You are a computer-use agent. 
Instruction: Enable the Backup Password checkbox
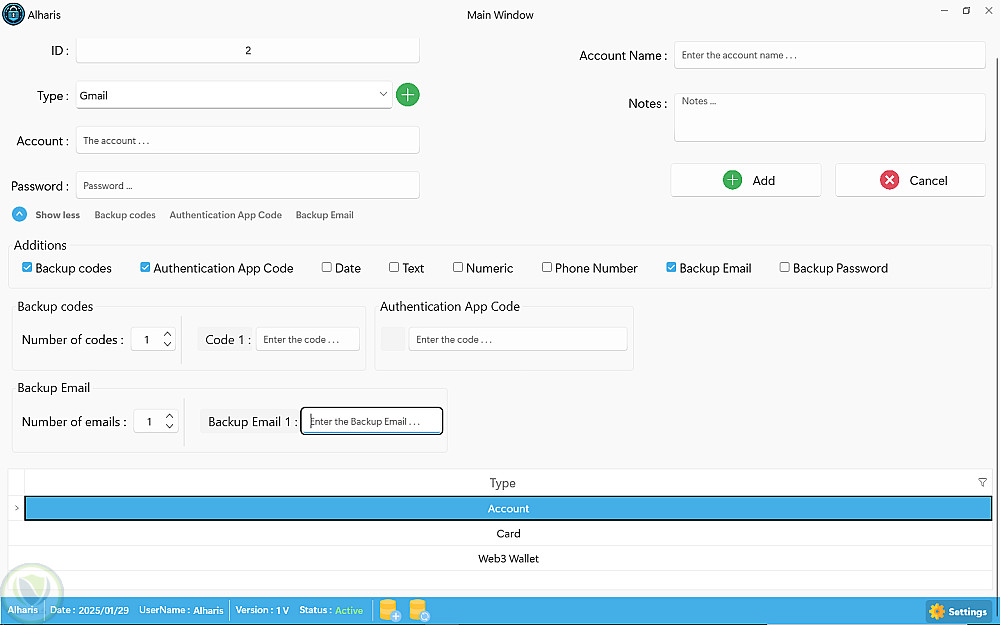click(784, 268)
